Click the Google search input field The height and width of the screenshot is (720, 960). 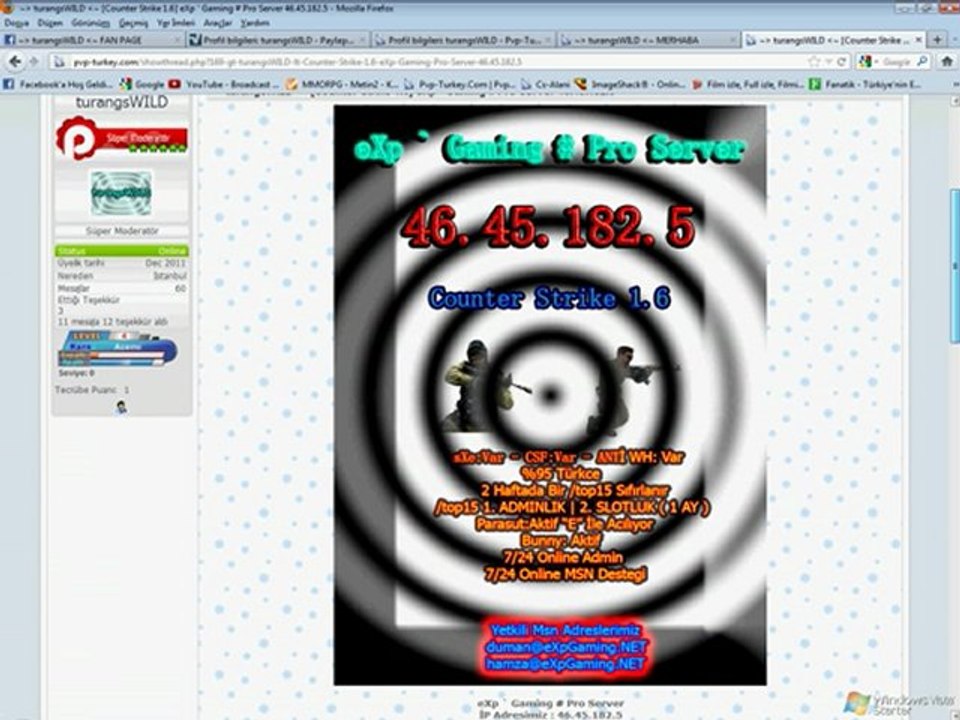coord(896,61)
